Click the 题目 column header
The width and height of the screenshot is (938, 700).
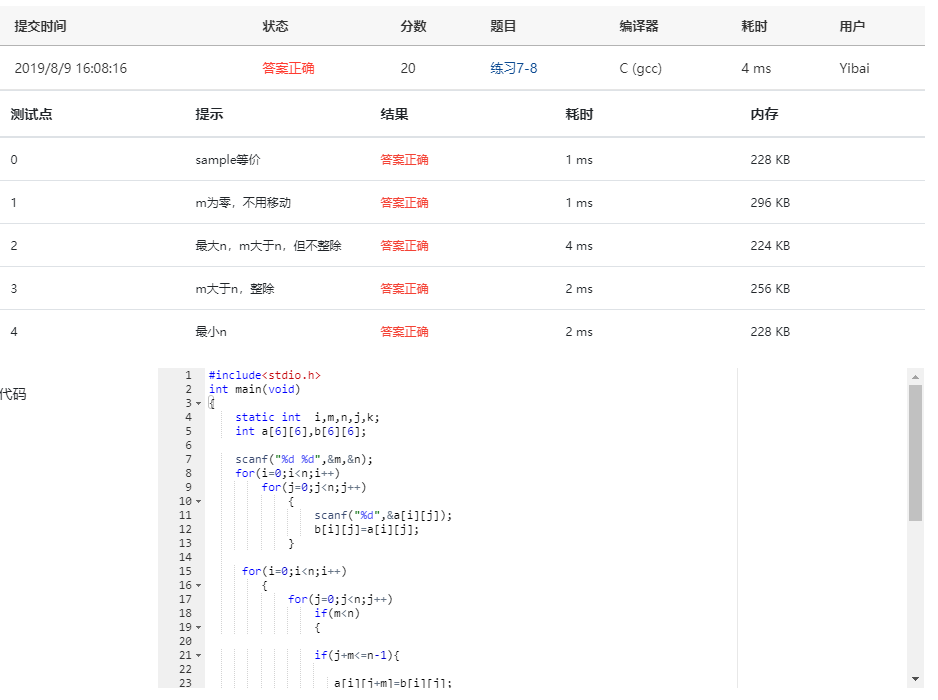pos(503,26)
